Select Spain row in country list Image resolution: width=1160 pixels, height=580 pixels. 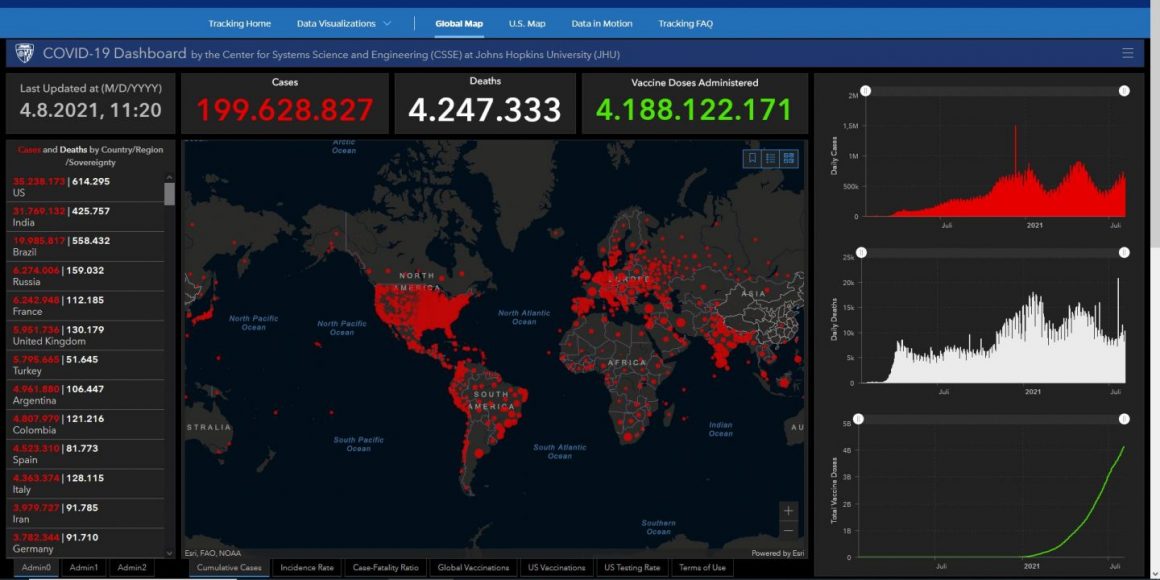(x=85, y=453)
